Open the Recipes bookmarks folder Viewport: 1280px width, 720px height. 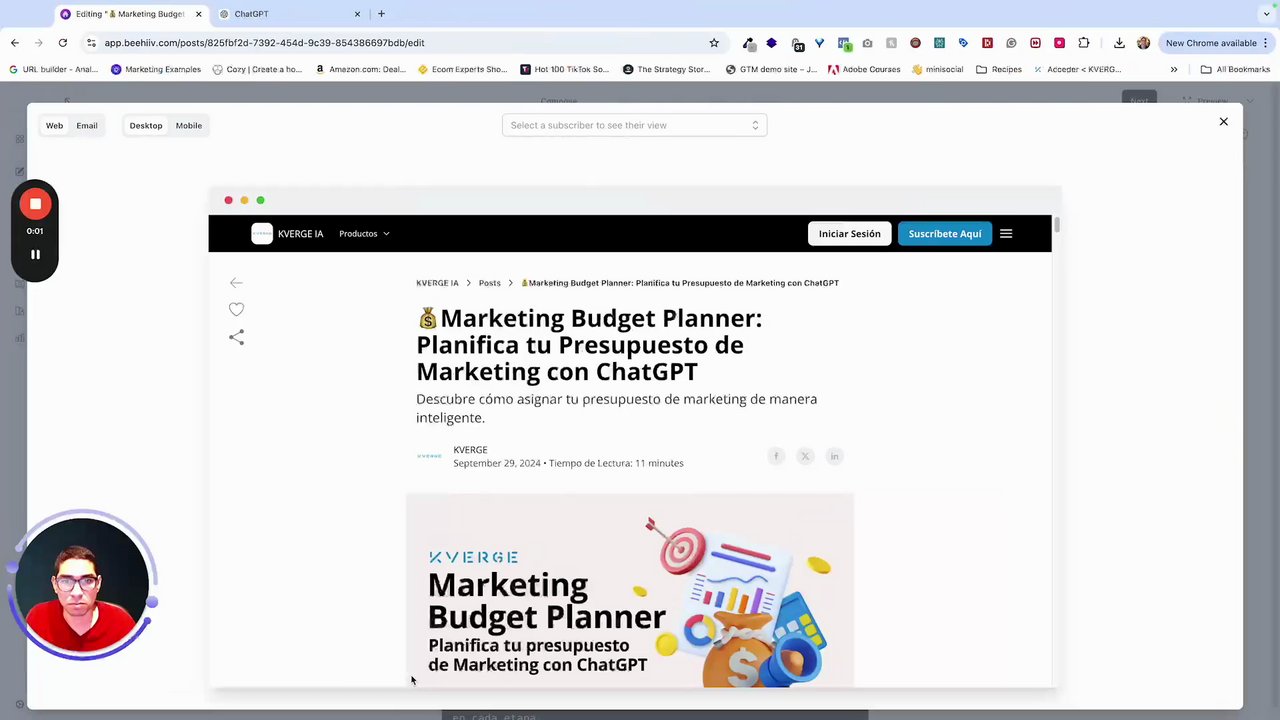[999, 70]
